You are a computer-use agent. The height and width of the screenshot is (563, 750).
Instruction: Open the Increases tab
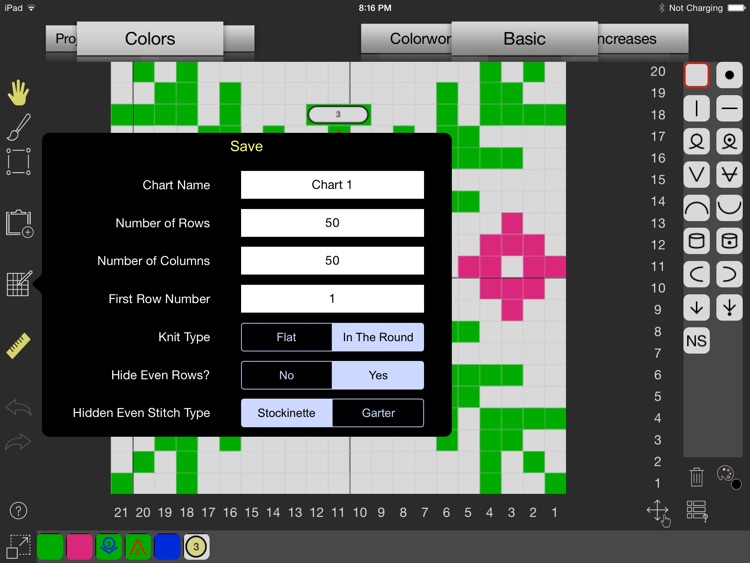pyautogui.click(x=643, y=39)
